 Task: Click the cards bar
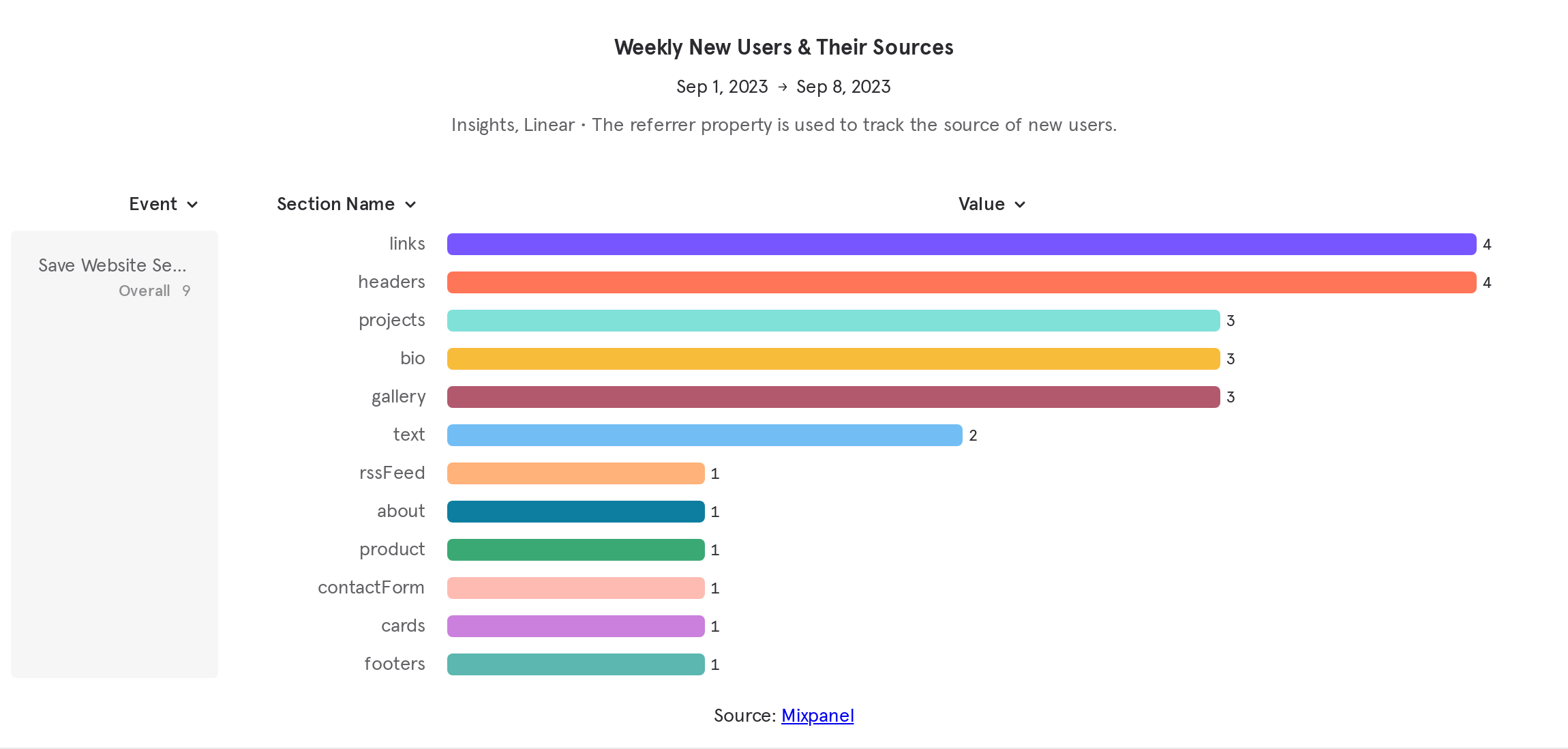575,626
